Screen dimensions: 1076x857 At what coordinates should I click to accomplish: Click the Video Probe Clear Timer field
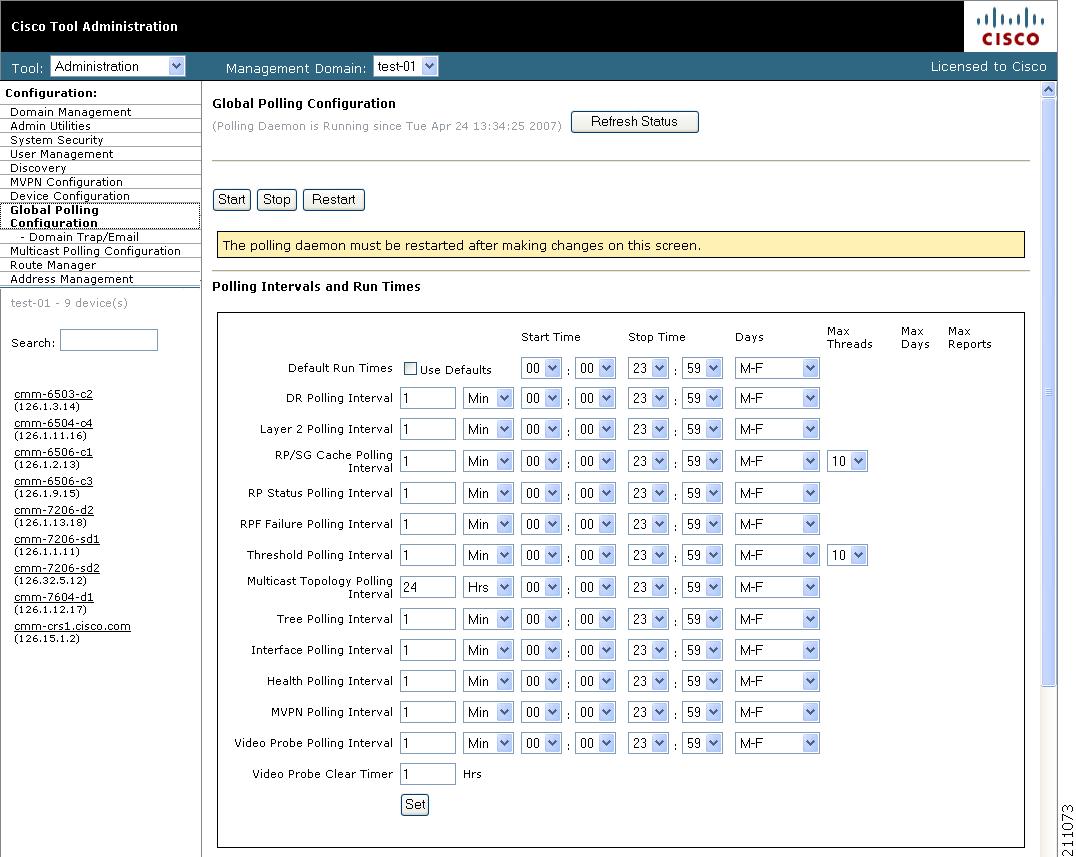(427, 774)
